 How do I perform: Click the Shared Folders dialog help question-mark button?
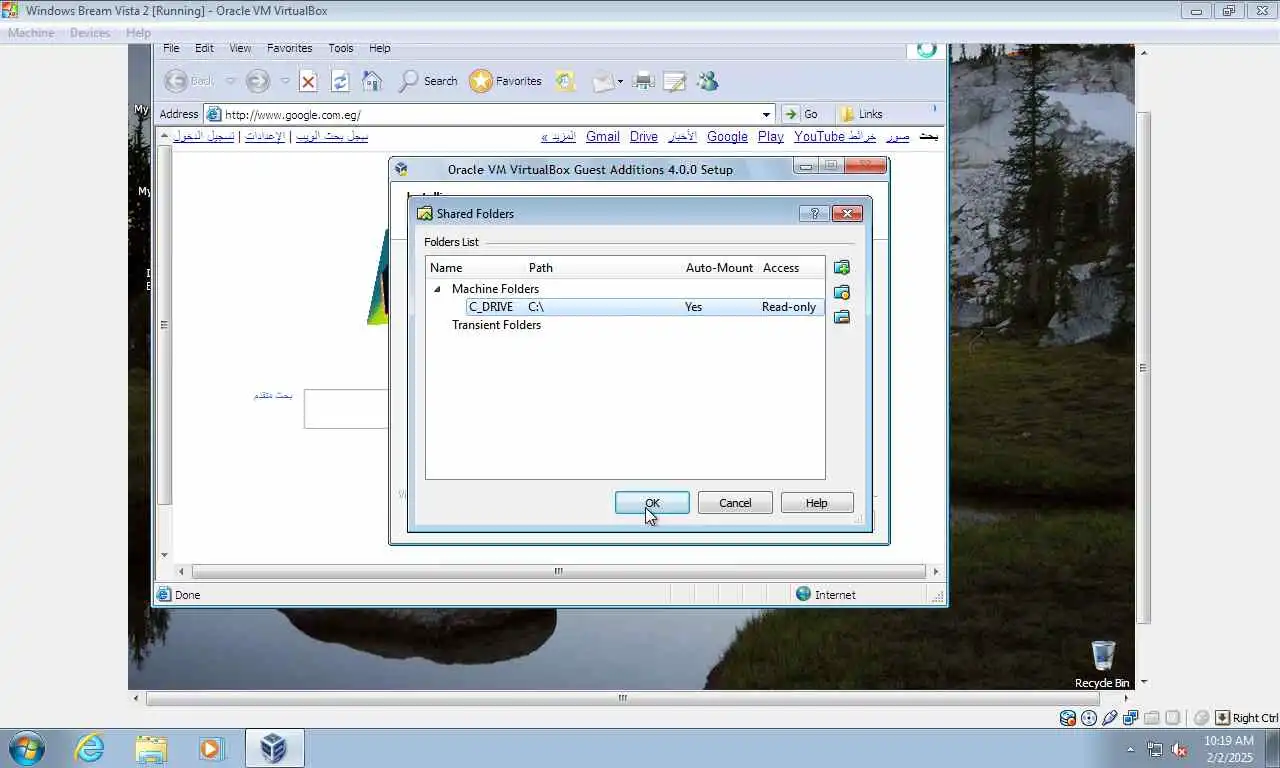(x=814, y=213)
